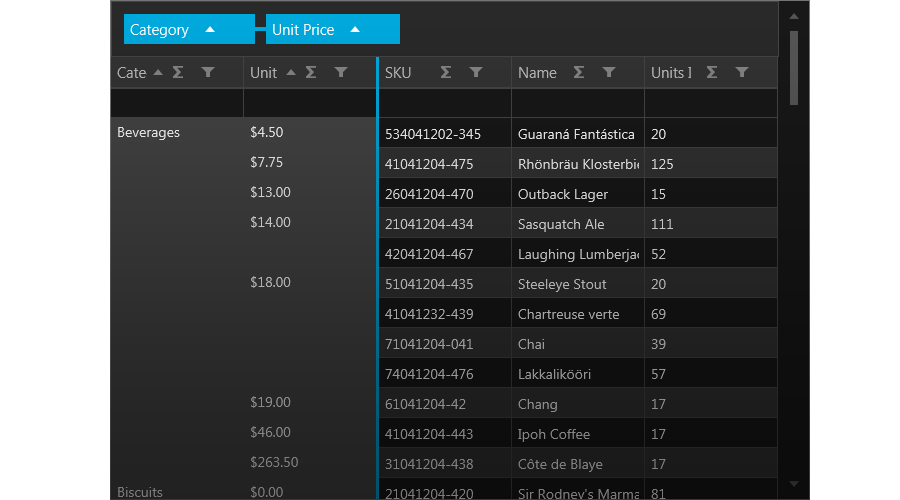Select units cell 69 for Chartreuse verte
Viewport: 900px width, 500px height.
(711, 314)
